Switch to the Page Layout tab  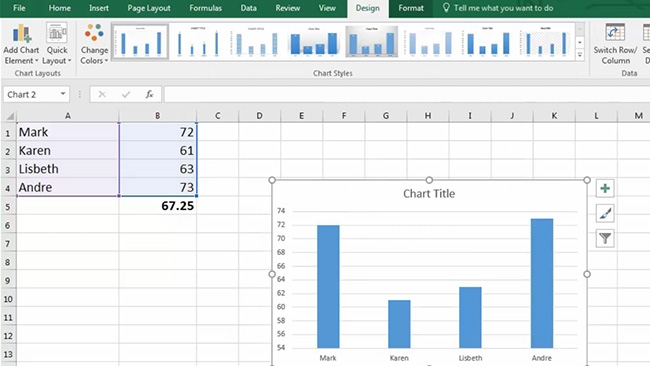(149, 8)
